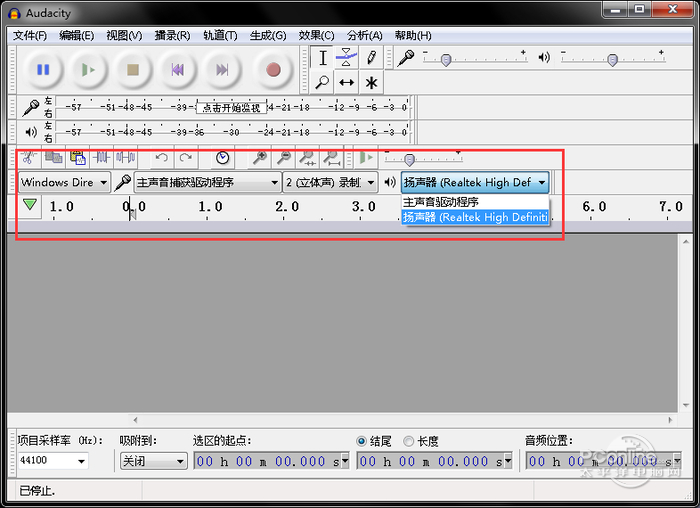
Task: Click the vertical scrollbar down arrow
Action: pyautogui.click(x=686, y=405)
